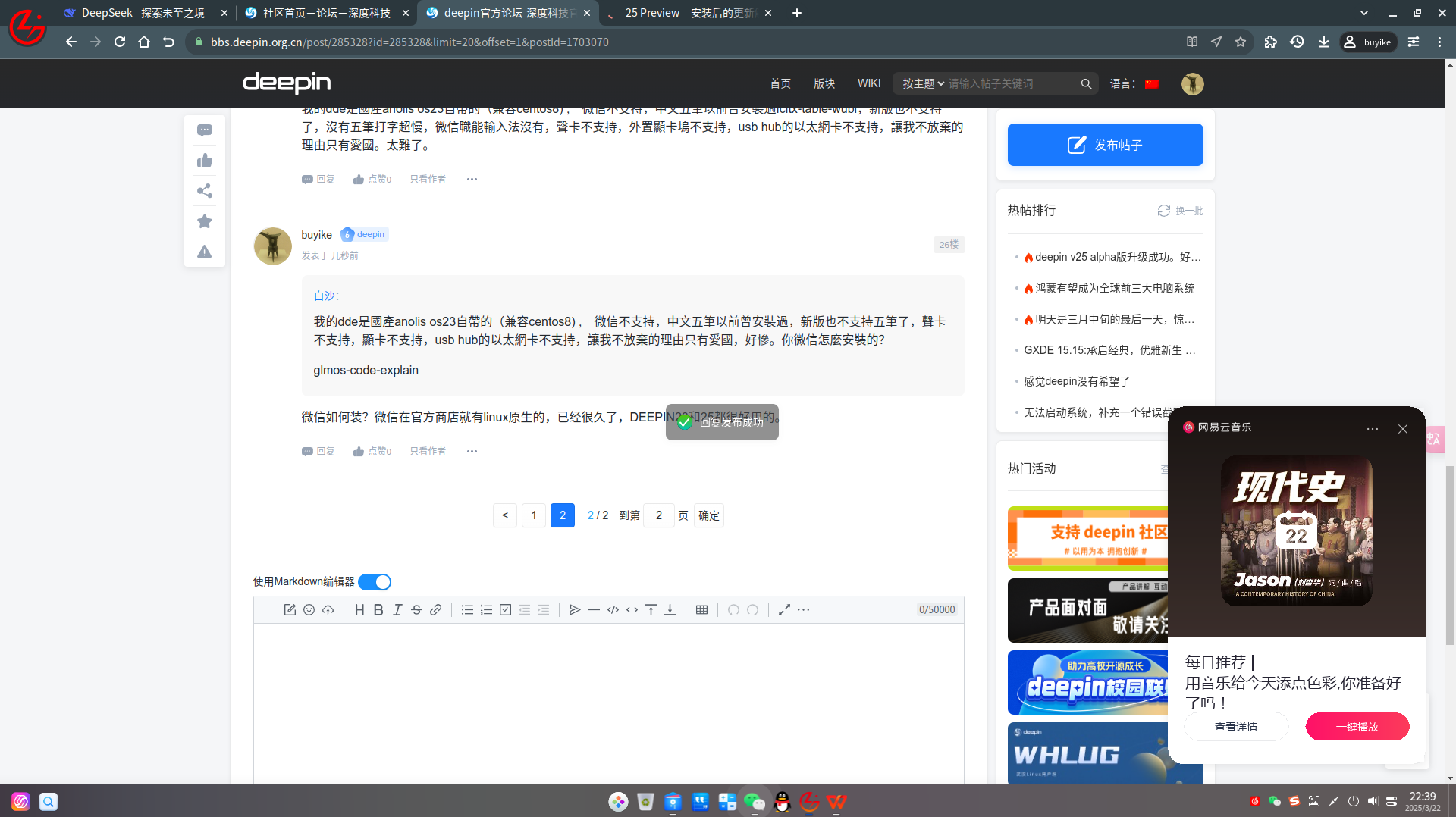The width and height of the screenshot is (1456, 817).
Task: Insert ordered list in editor
Action: coord(486,610)
